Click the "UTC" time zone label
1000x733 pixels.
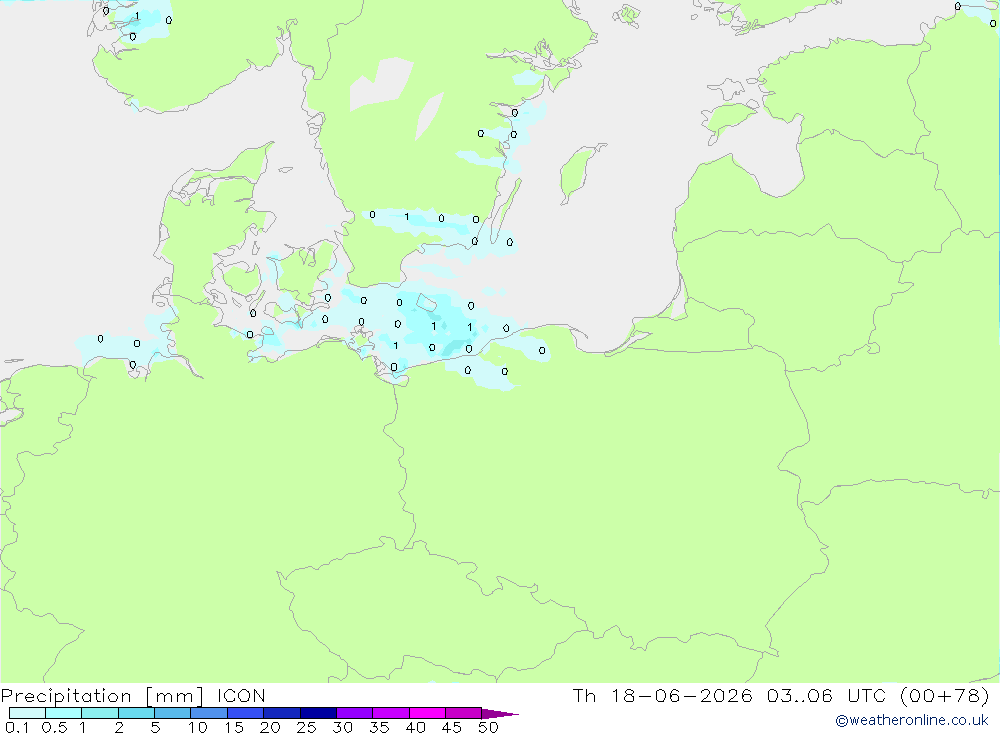(867, 696)
